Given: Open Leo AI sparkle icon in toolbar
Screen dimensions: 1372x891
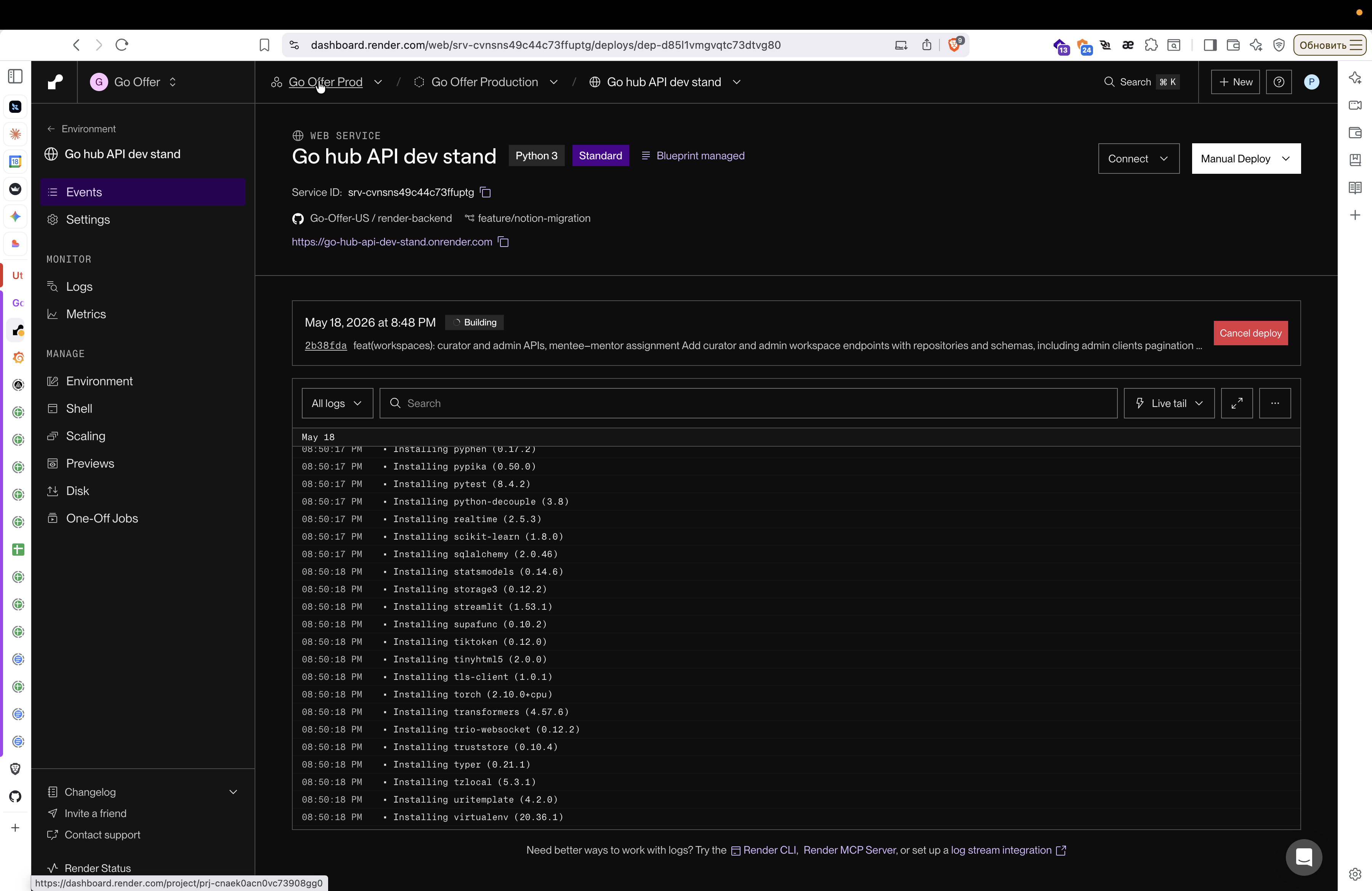Looking at the screenshot, I should click(1256, 45).
